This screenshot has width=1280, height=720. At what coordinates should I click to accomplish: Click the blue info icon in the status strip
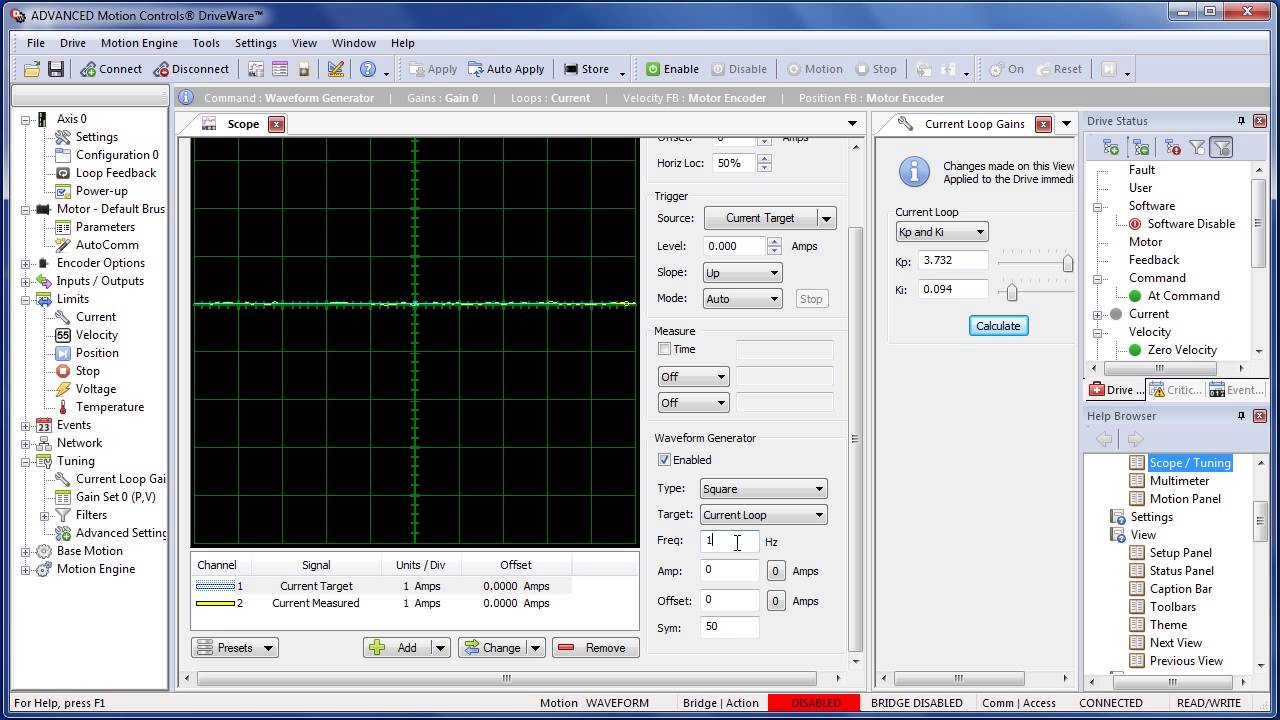pos(186,98)
